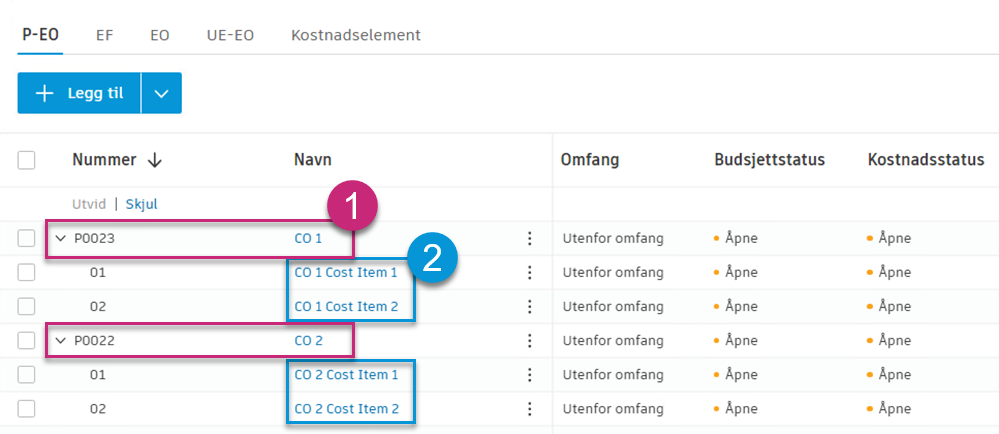Click the Budsjettstatus column header

pos(768,160)
